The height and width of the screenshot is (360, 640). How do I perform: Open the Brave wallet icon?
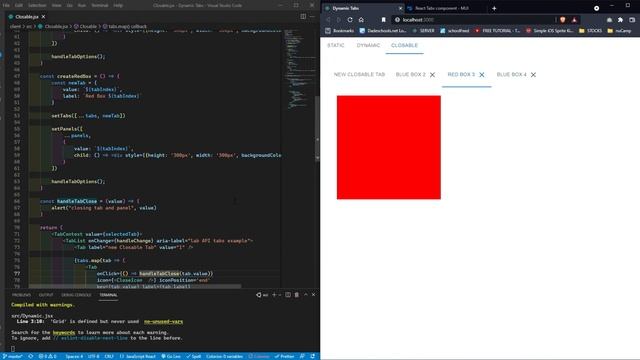click(632, 20)
